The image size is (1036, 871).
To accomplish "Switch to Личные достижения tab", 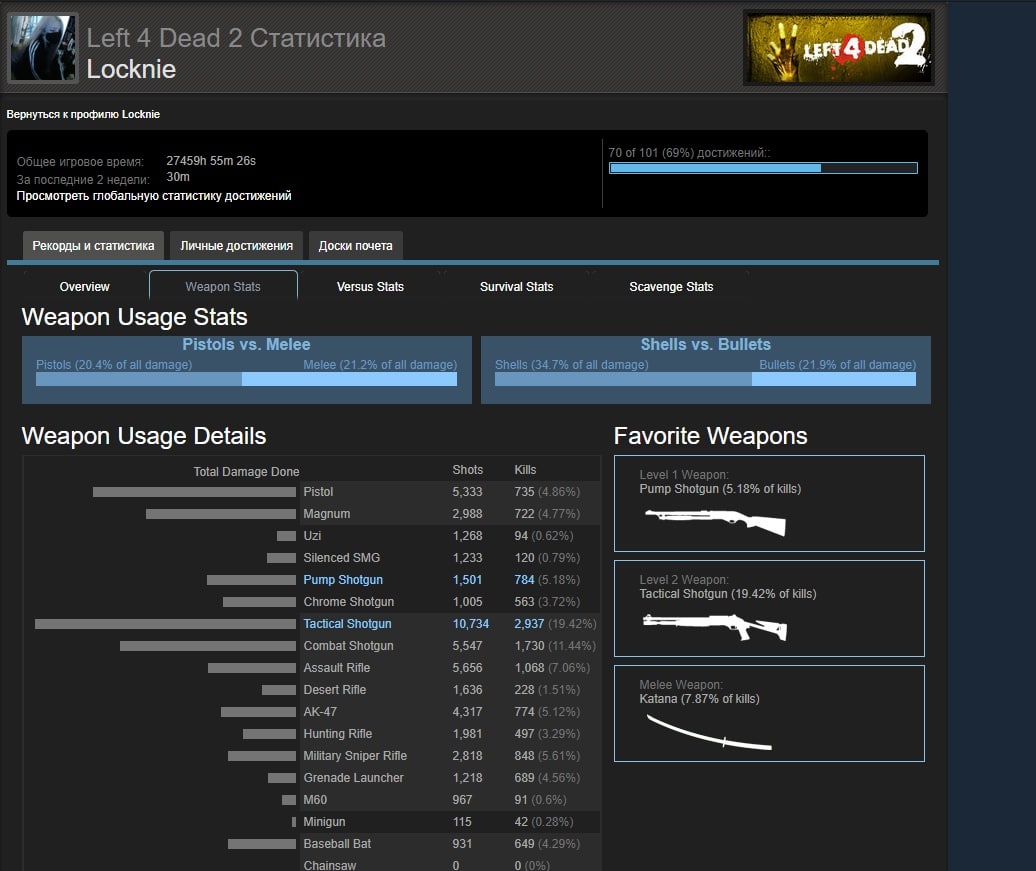I will (237, 246).
